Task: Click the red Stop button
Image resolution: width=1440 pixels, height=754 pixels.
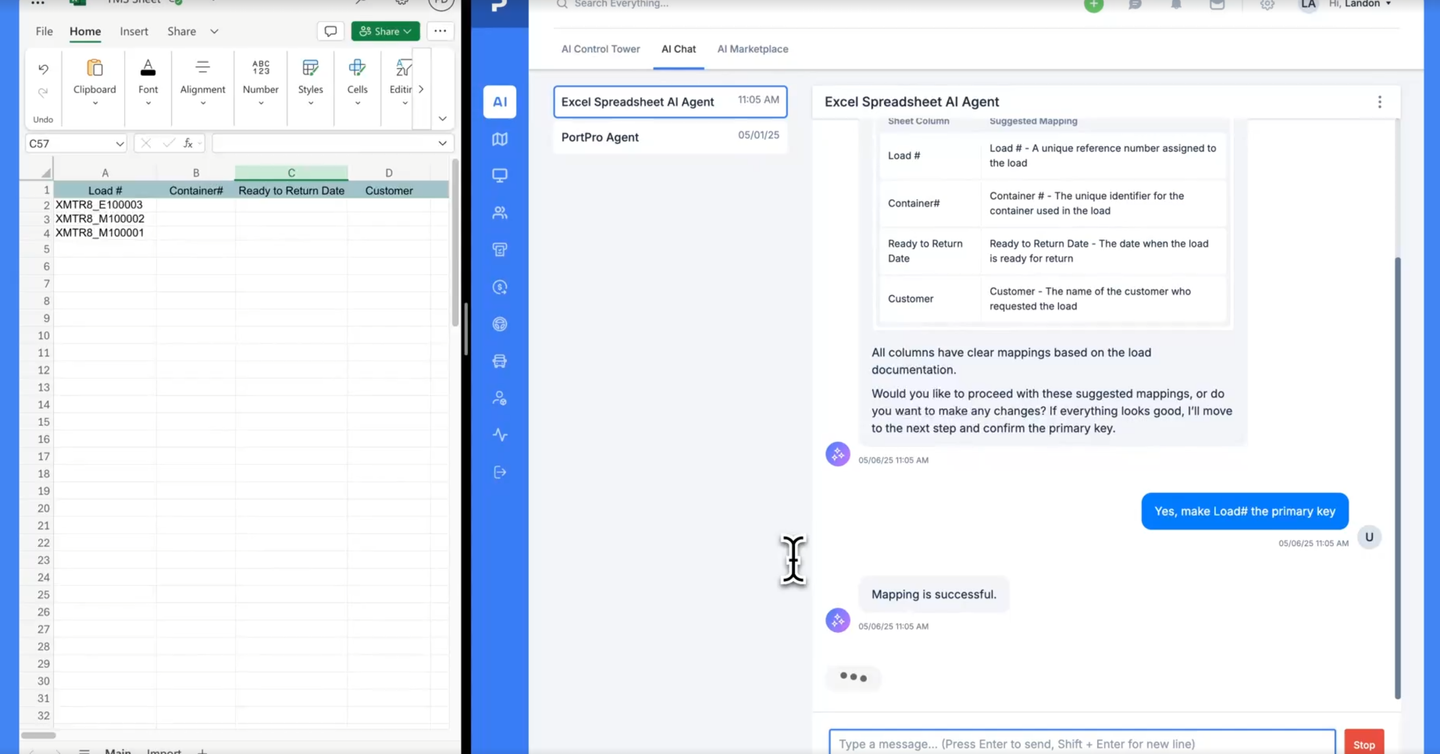Action: [1364, 743]
